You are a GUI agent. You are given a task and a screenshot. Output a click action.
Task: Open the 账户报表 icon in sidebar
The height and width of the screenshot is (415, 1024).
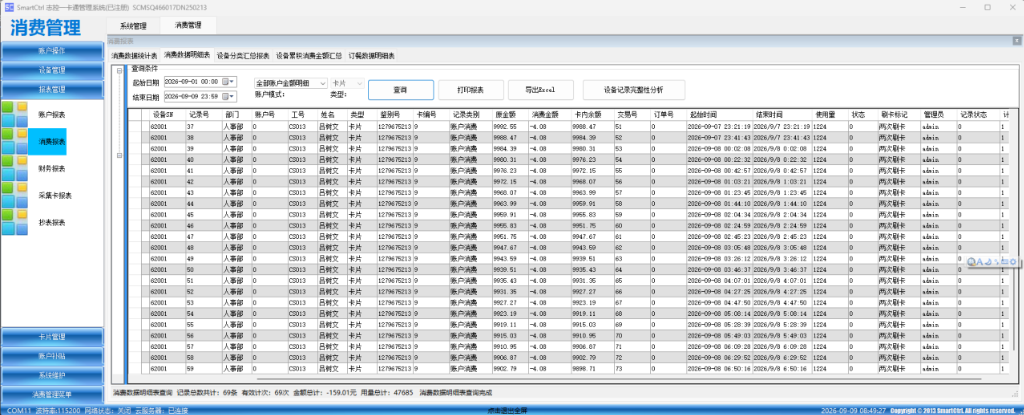point(14,114)
